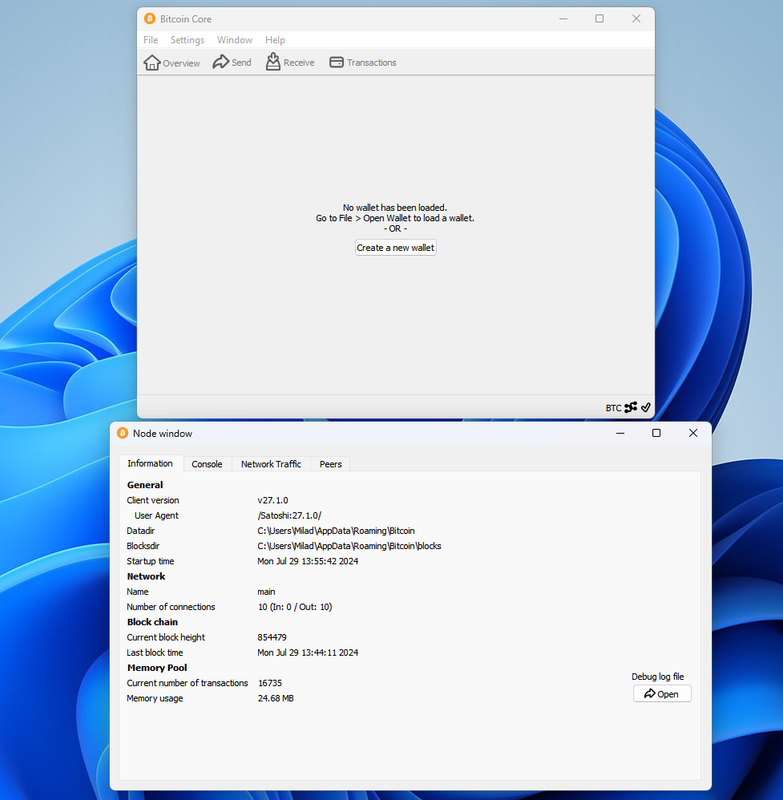The width and height of the screenshot is (783, 800).
Task: Click the Block chain section heading
Action: pyautogui.click(x=152, y=622)
